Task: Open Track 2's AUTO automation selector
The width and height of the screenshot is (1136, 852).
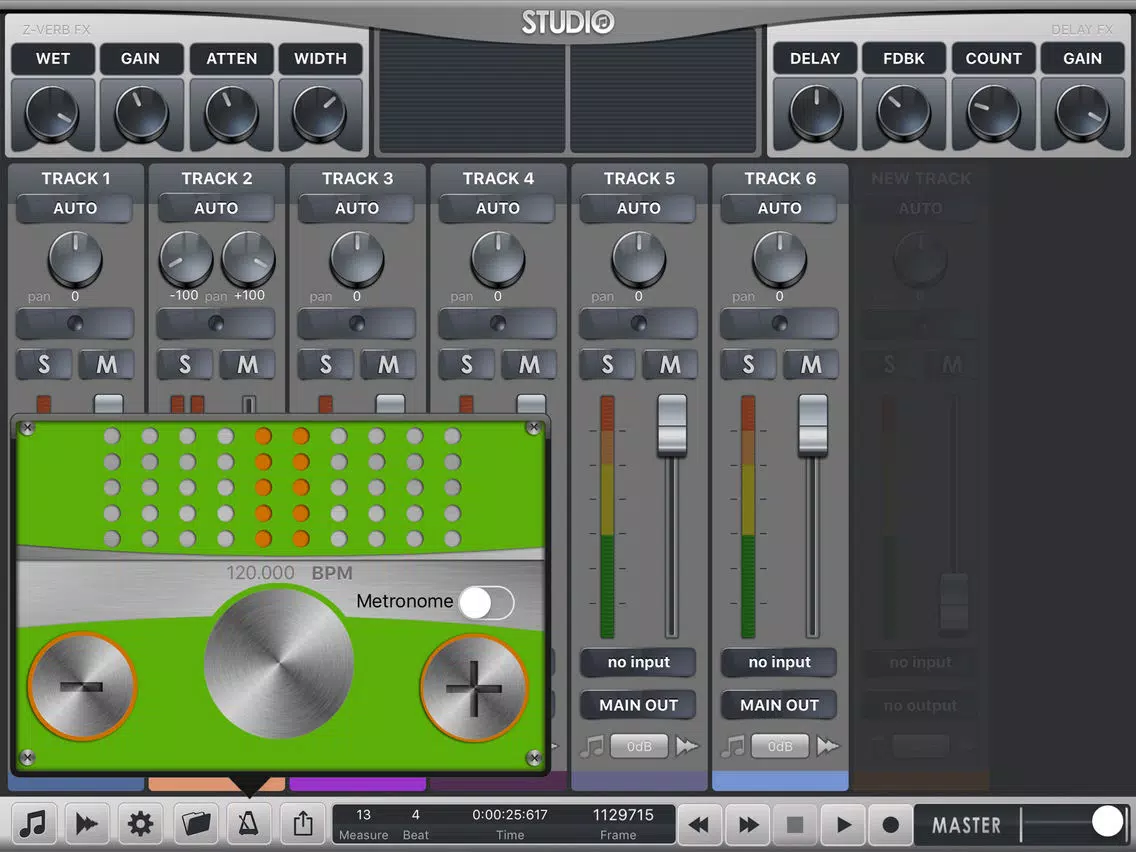Action: [x=216, y=209]
